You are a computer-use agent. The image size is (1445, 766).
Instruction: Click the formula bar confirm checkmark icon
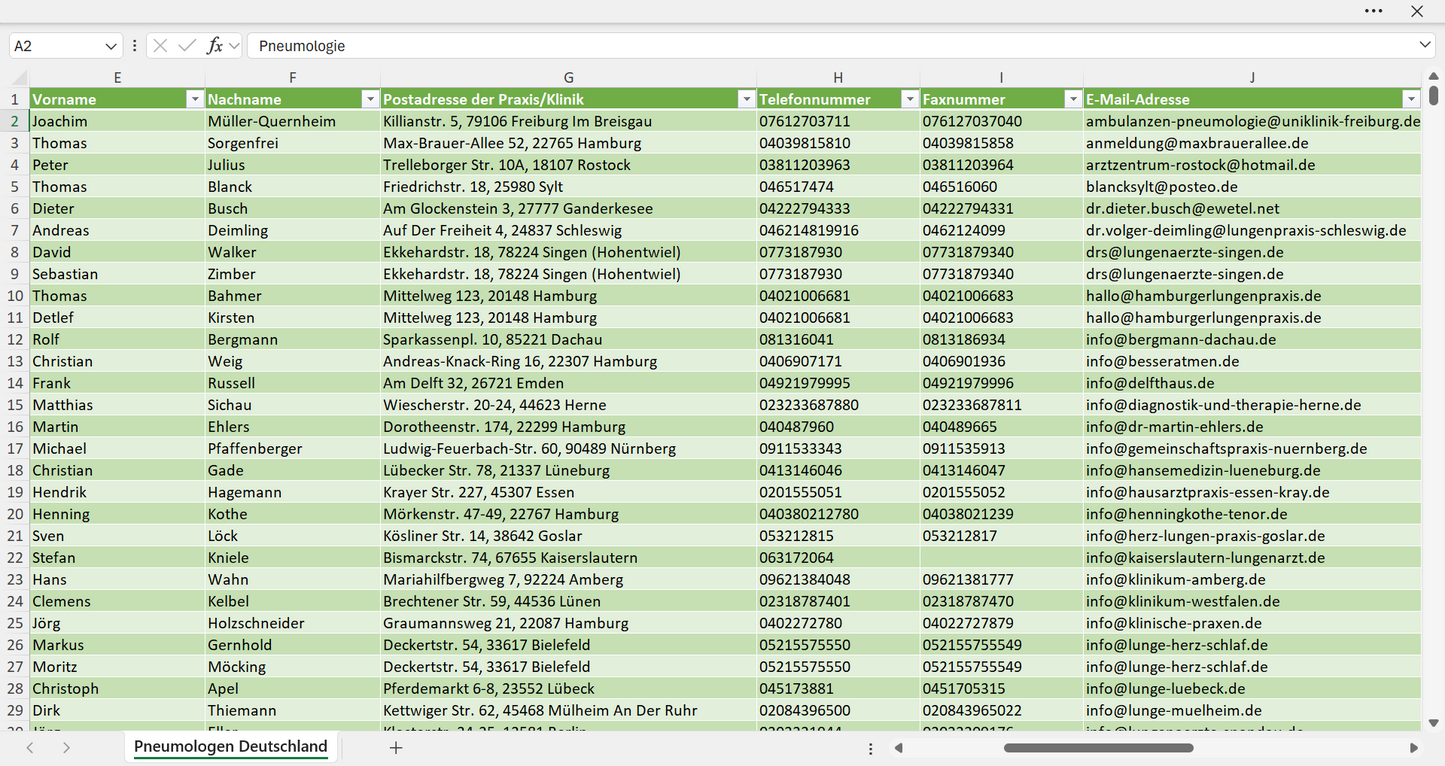(187, 46)
